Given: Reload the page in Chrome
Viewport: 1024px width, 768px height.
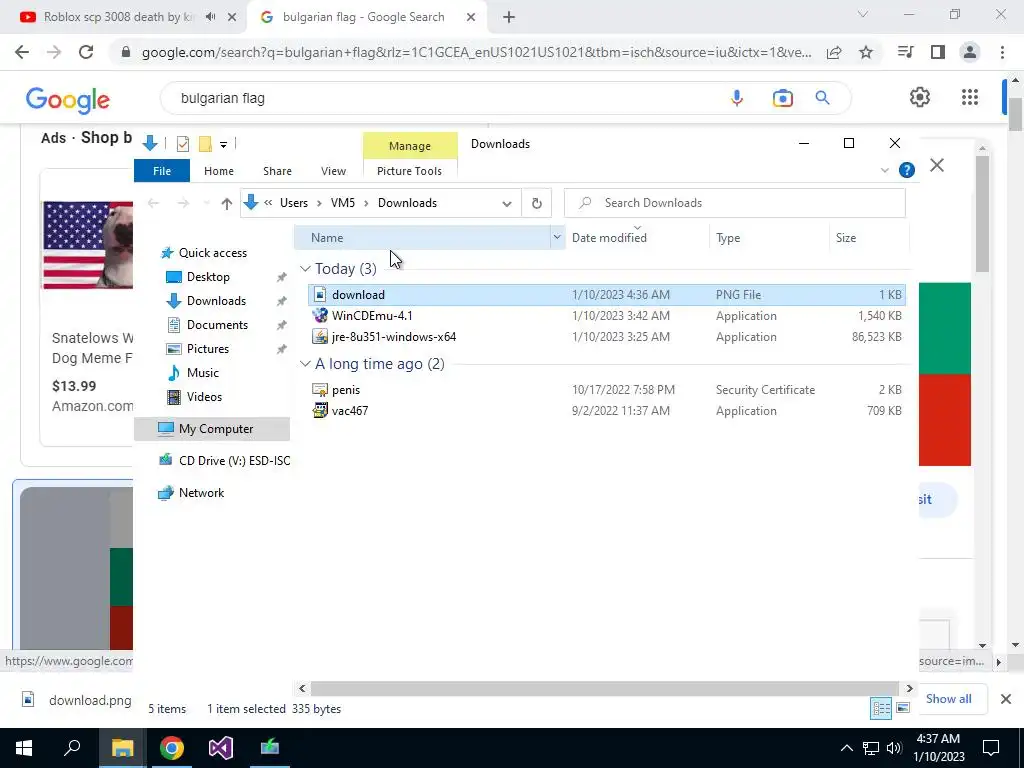Looking at the screenshot, I should click(x=86, y=52).
